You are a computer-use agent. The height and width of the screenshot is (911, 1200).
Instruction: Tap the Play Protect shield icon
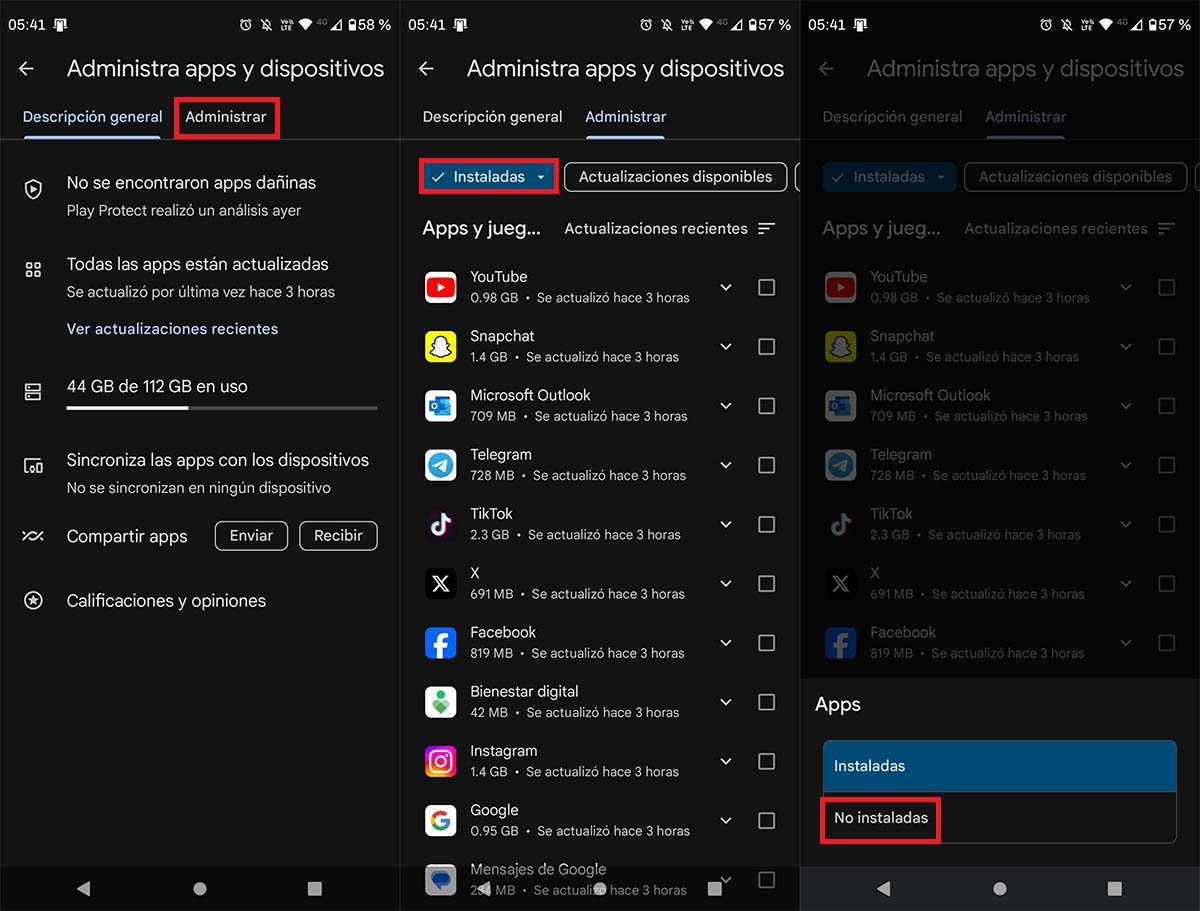[33, 187]
